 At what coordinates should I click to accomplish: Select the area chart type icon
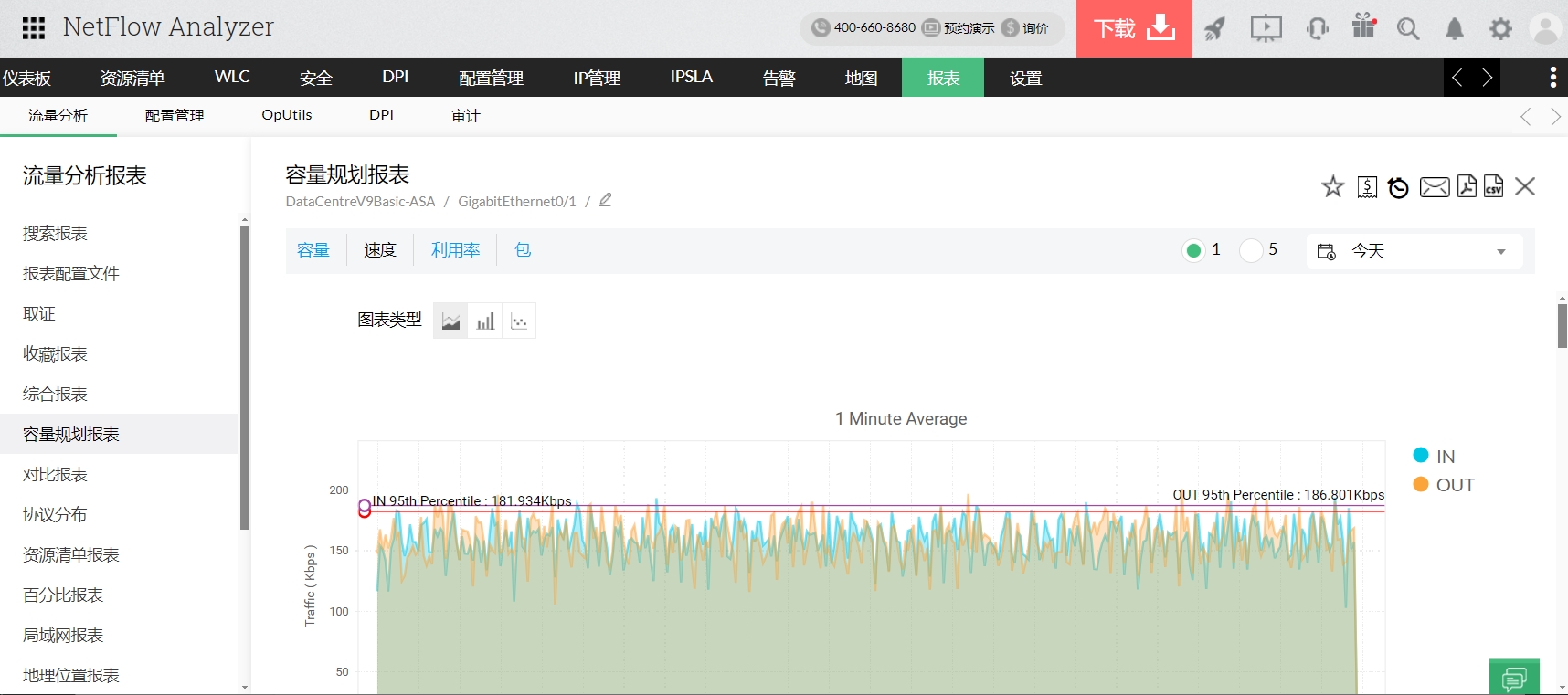pos(450,321)
